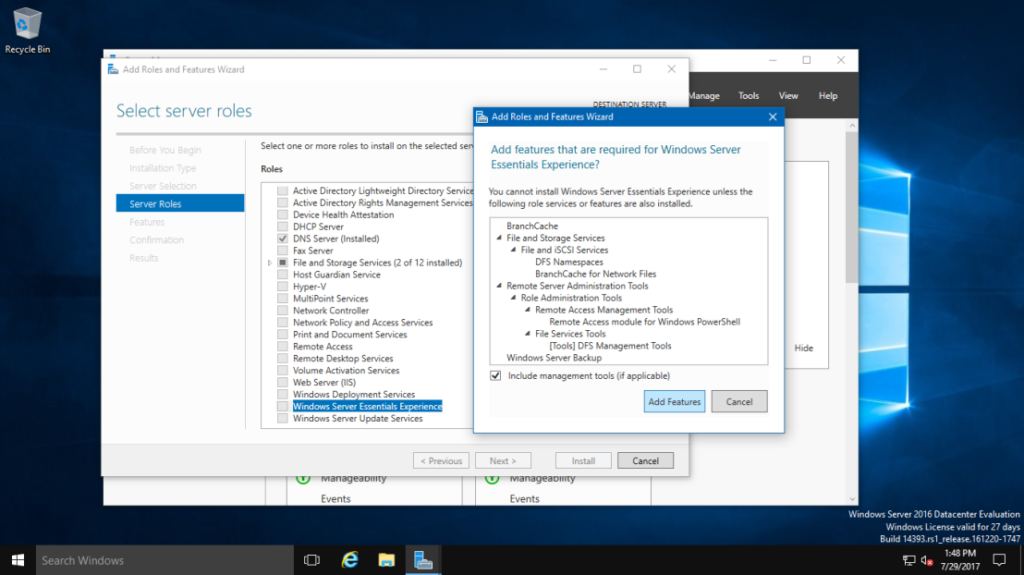Viewport: 1024px width, 575px height.
Task: Check Windows Server Update Services role
Action: click(x=282, y=418)
